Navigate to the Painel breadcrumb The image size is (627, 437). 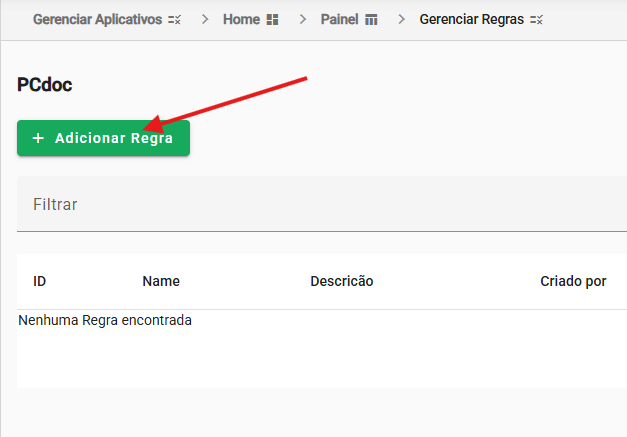341,20
